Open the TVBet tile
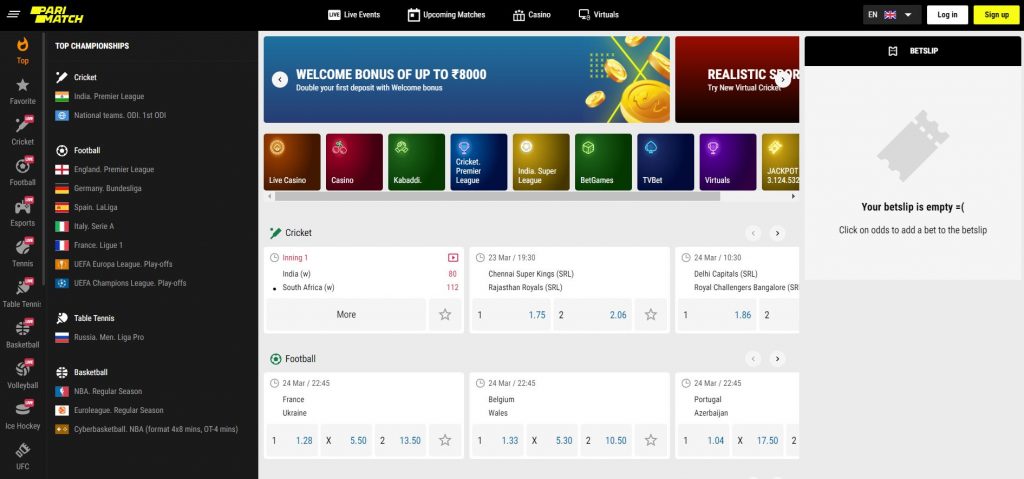Screen dimensions: 1024x479 coord(665,162)
